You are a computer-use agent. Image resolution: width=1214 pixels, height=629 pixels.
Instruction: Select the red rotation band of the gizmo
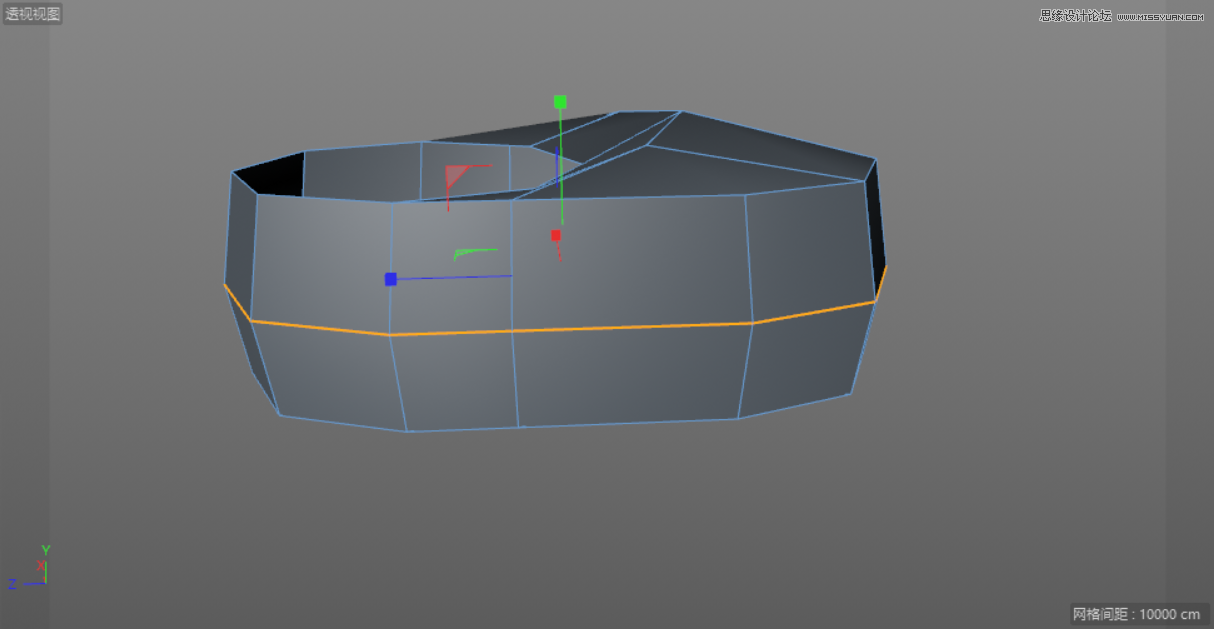coord(457,172)
